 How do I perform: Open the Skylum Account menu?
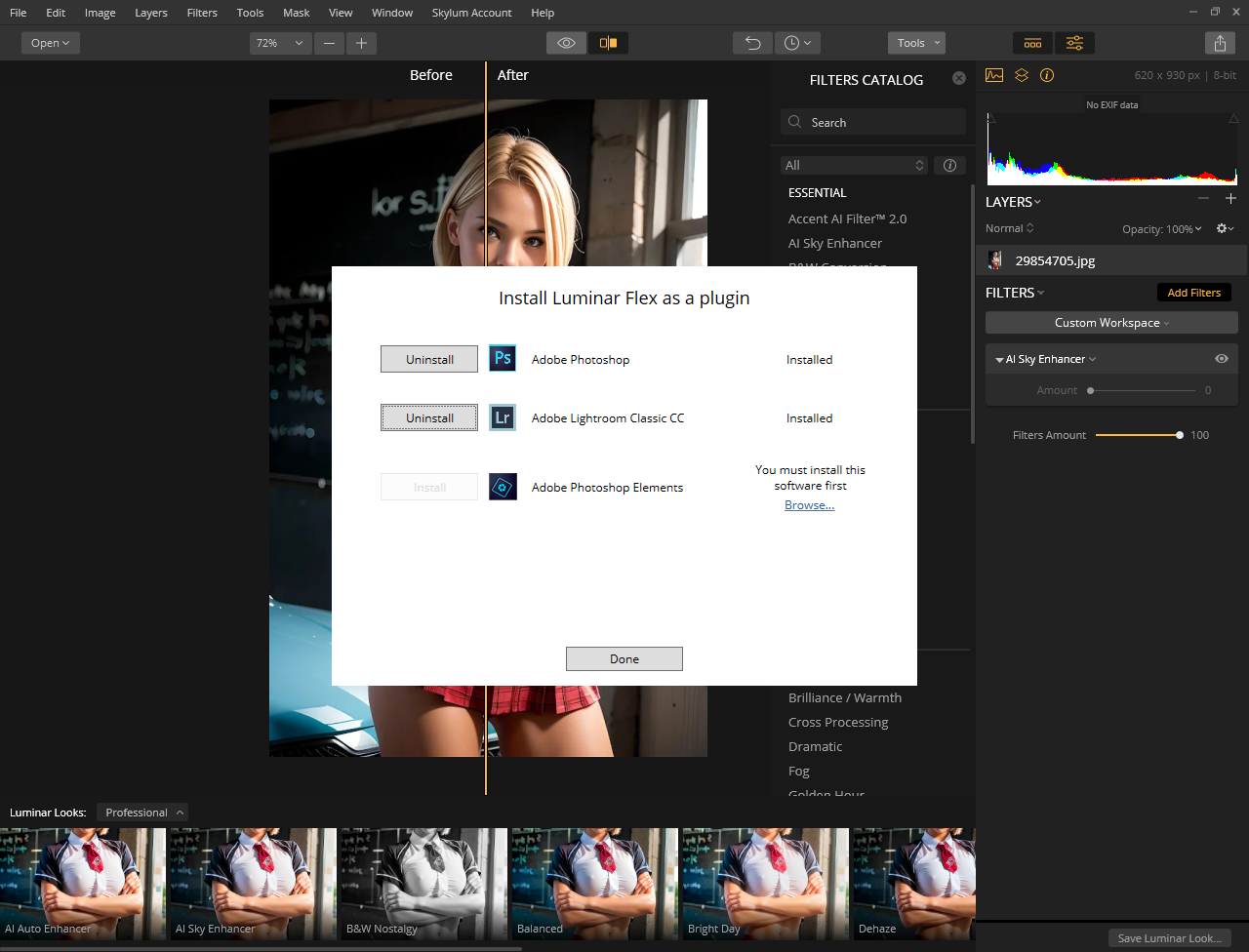click(471, 13)
